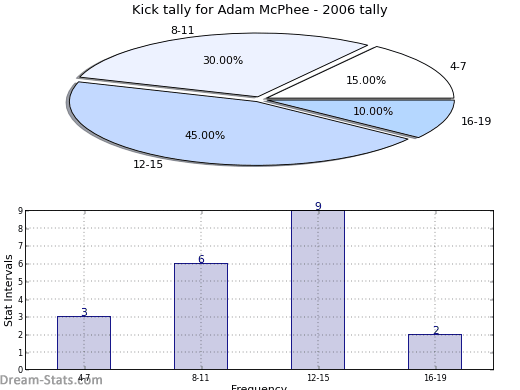The width and height of the screenshot is (520, 390).
Task: Click the 9 value on the y-axis
Action: pos(21,211)
